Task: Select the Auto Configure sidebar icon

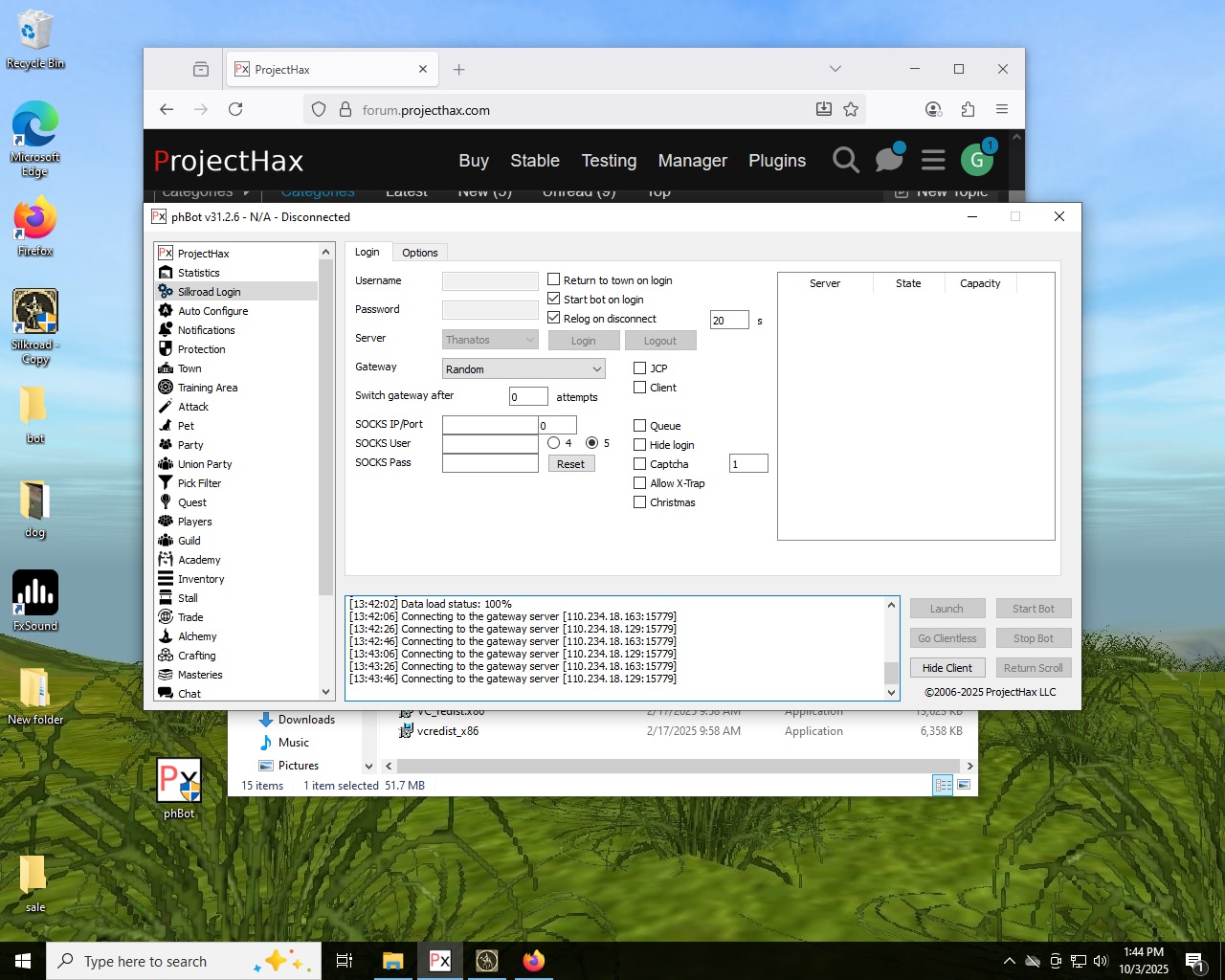Action: coord(166,311)
